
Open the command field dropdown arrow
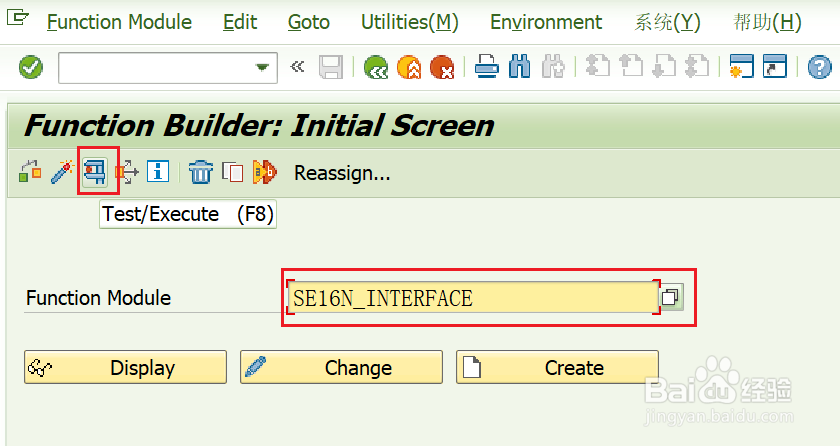(x=263, y=67)
